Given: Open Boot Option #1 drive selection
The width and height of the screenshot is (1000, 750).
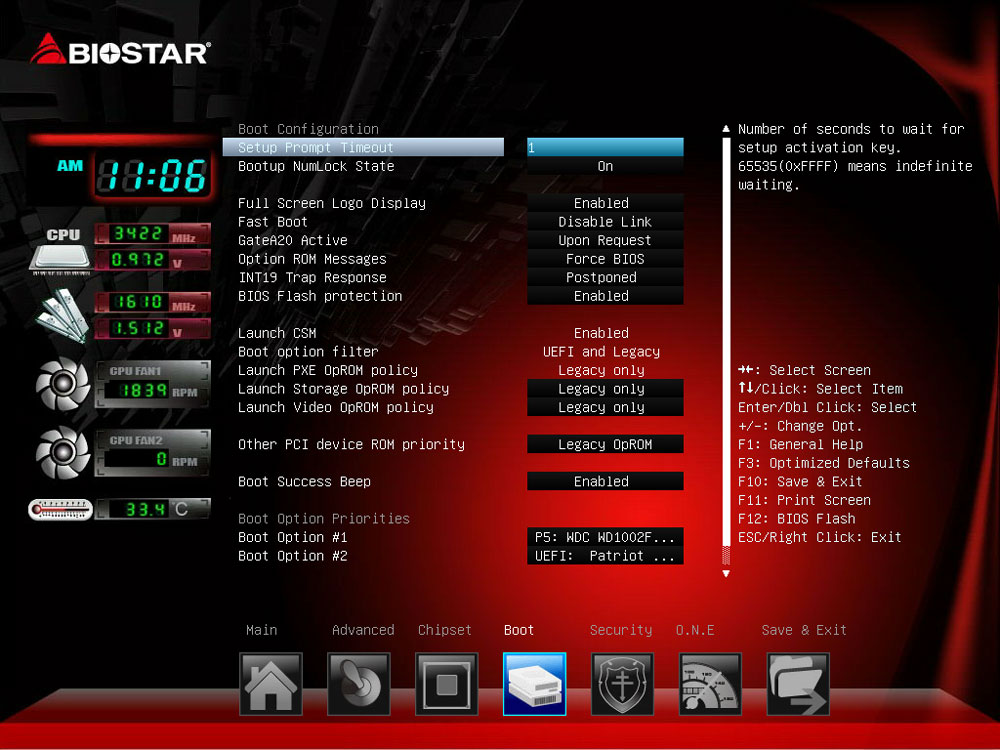Looking at the screenshot, I should coord(605,537).
